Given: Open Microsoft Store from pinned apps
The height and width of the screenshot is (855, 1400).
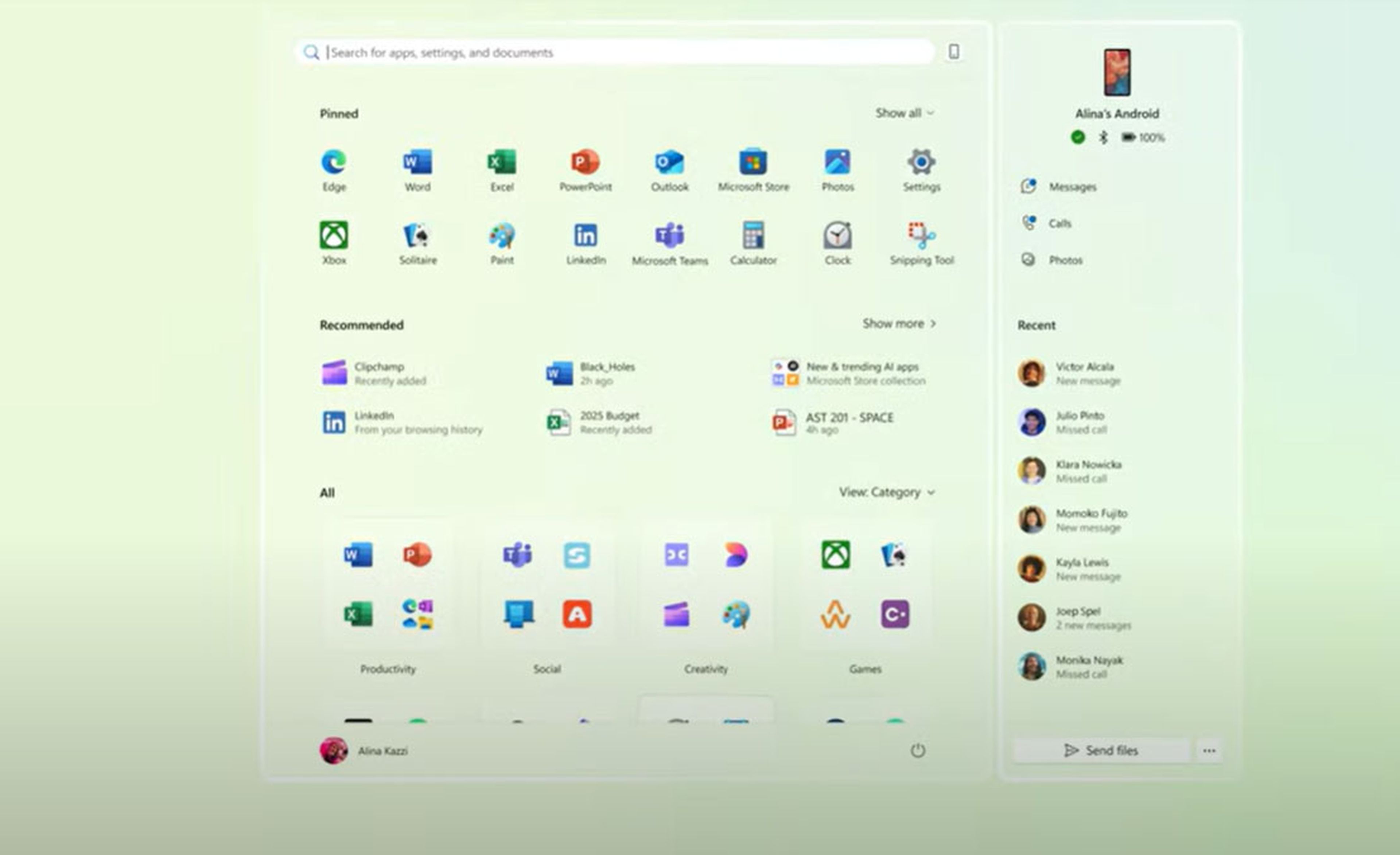Looking at the screenshot, I should point(753,170).
